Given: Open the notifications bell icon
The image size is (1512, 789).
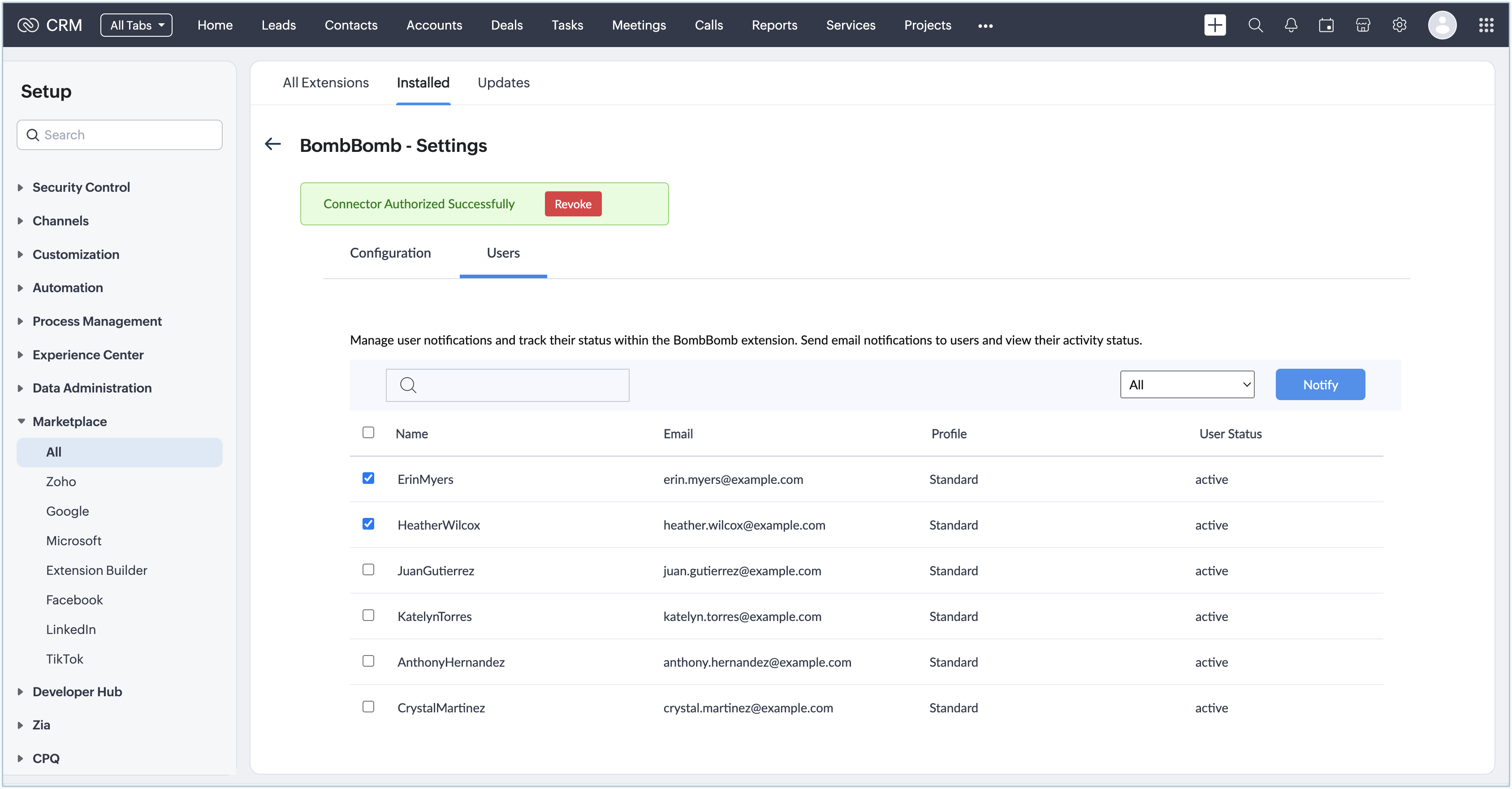Looking at the screenshot, I should pyautogui.click(x=1291, y=25).
